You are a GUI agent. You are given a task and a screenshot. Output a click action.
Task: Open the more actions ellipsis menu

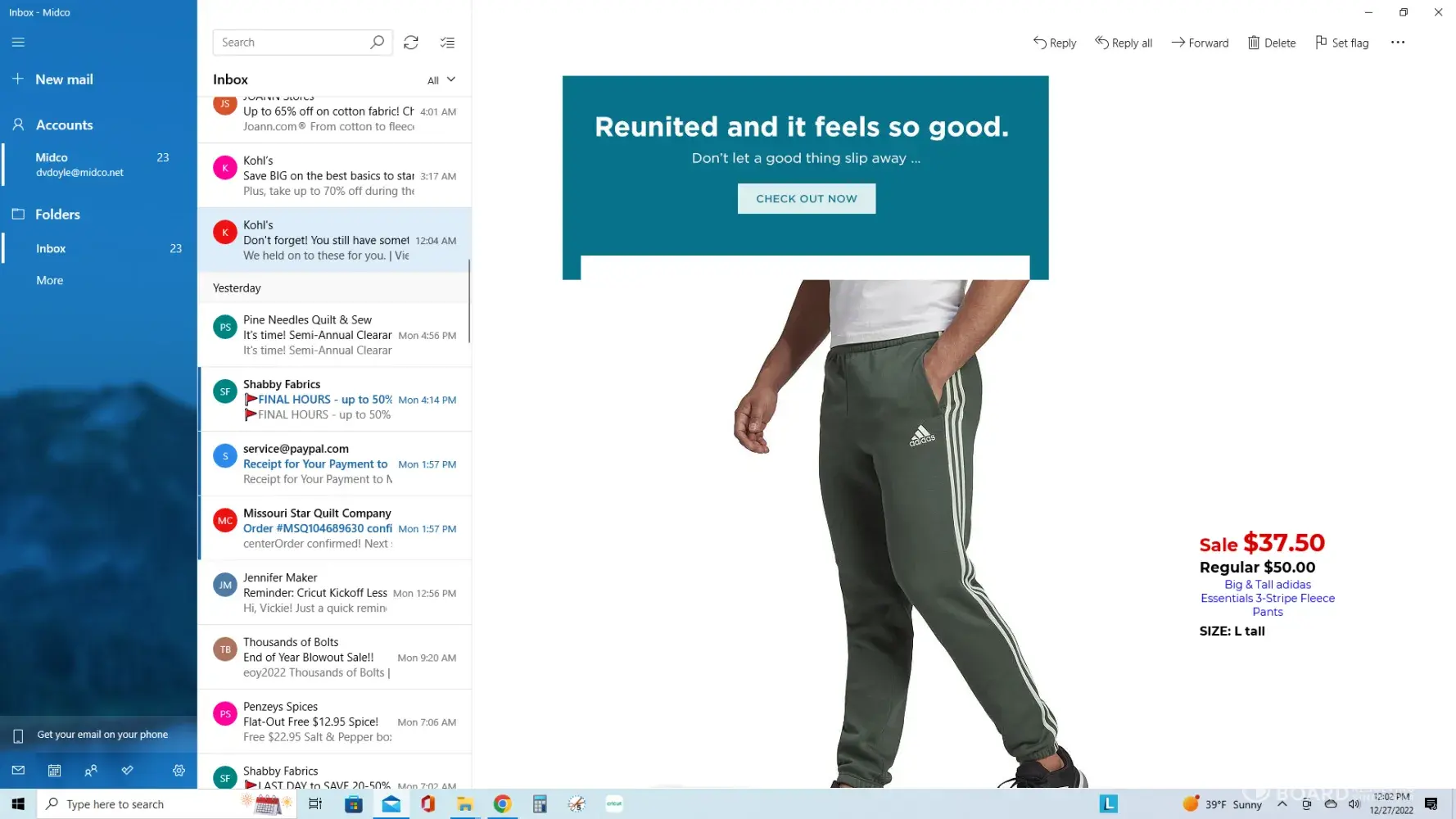coord(1397,43)
